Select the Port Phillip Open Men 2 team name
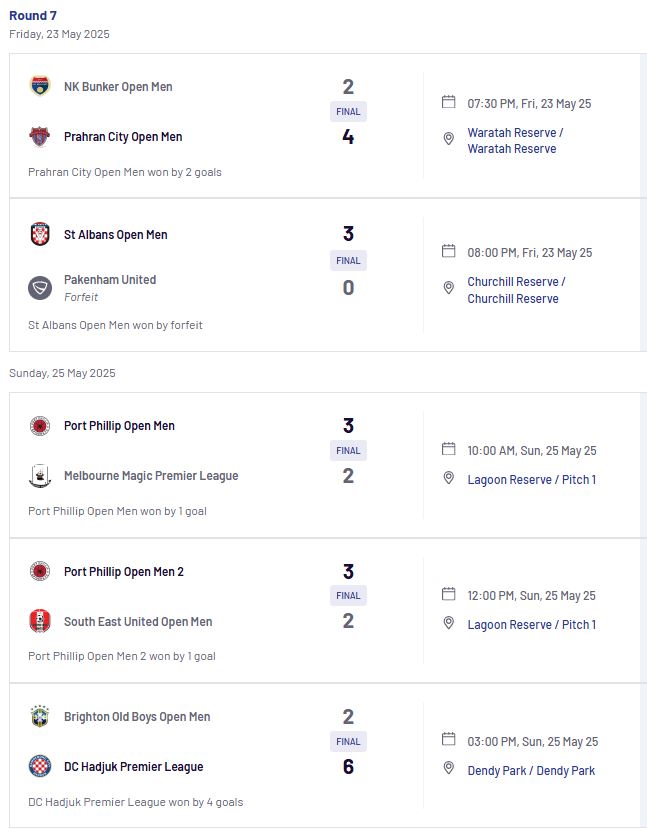This screenshot has width=647, height=833. 124,572
